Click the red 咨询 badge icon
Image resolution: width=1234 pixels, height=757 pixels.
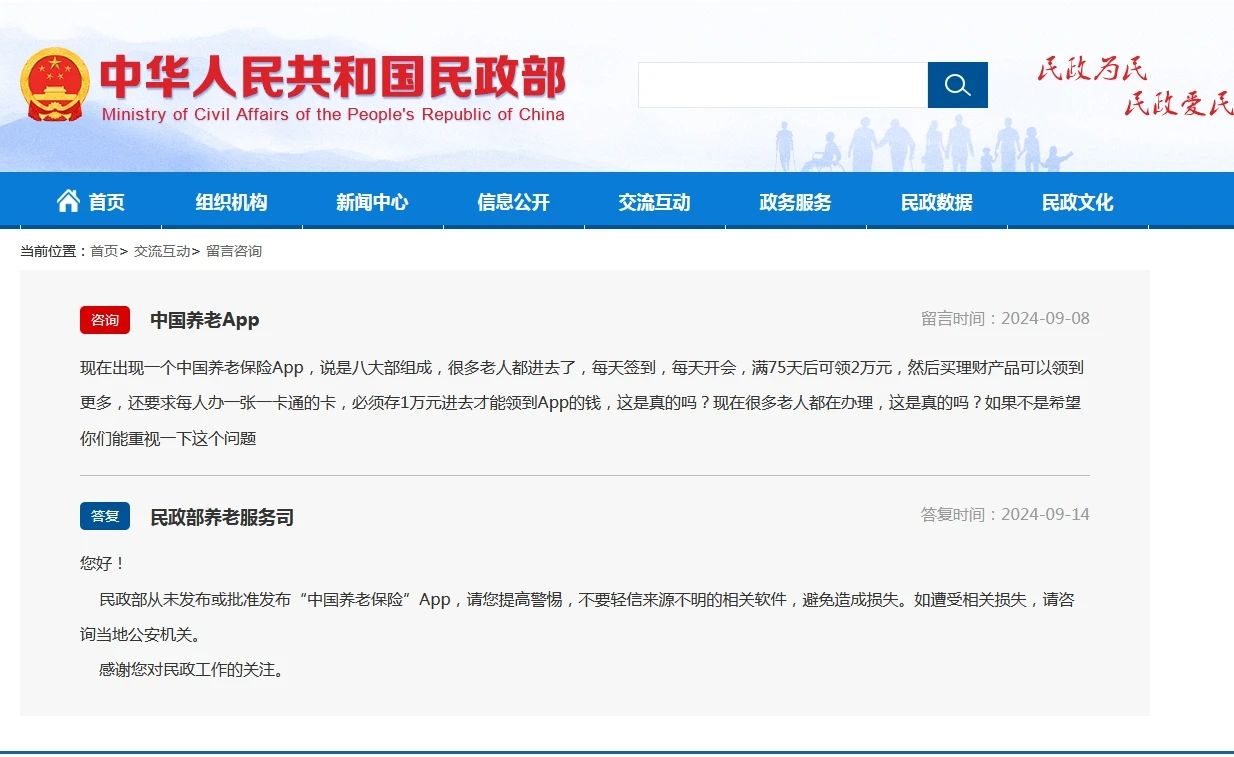pos(104,320)
